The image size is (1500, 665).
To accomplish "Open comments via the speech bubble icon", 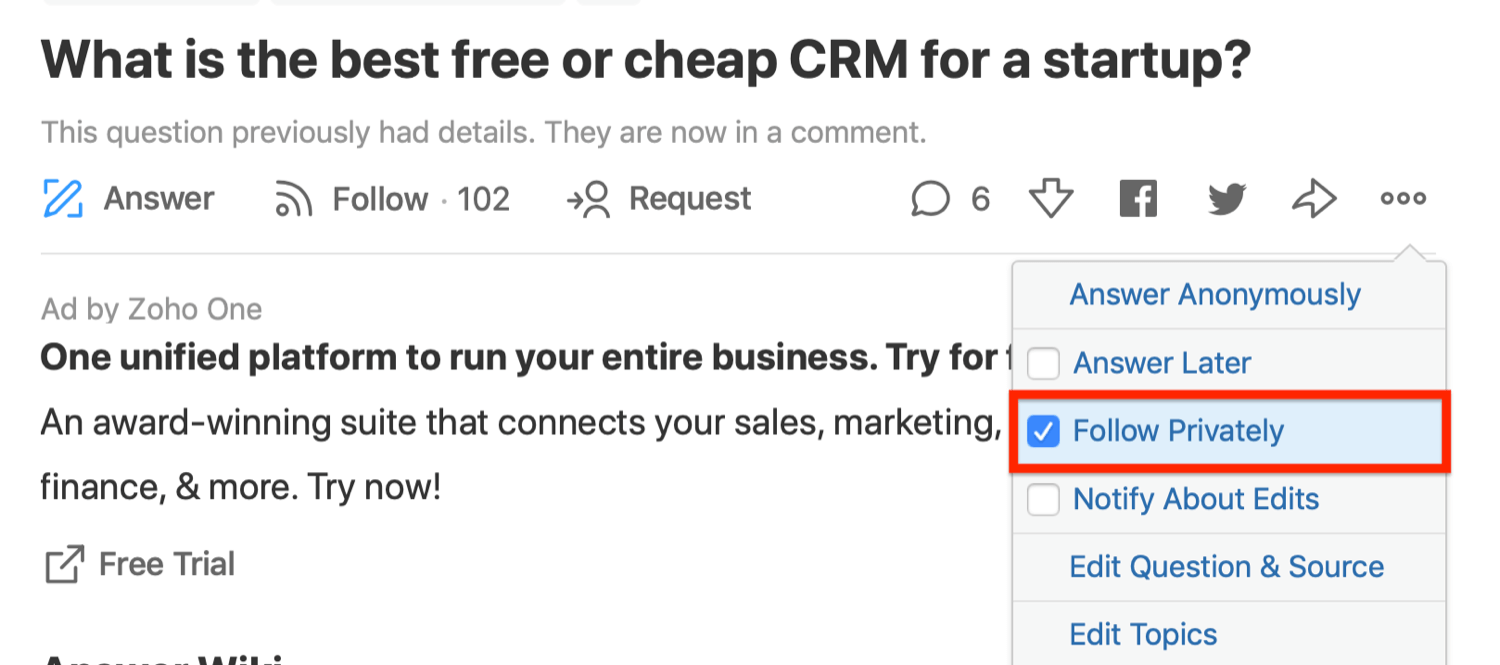I will [x=930, y=199].
